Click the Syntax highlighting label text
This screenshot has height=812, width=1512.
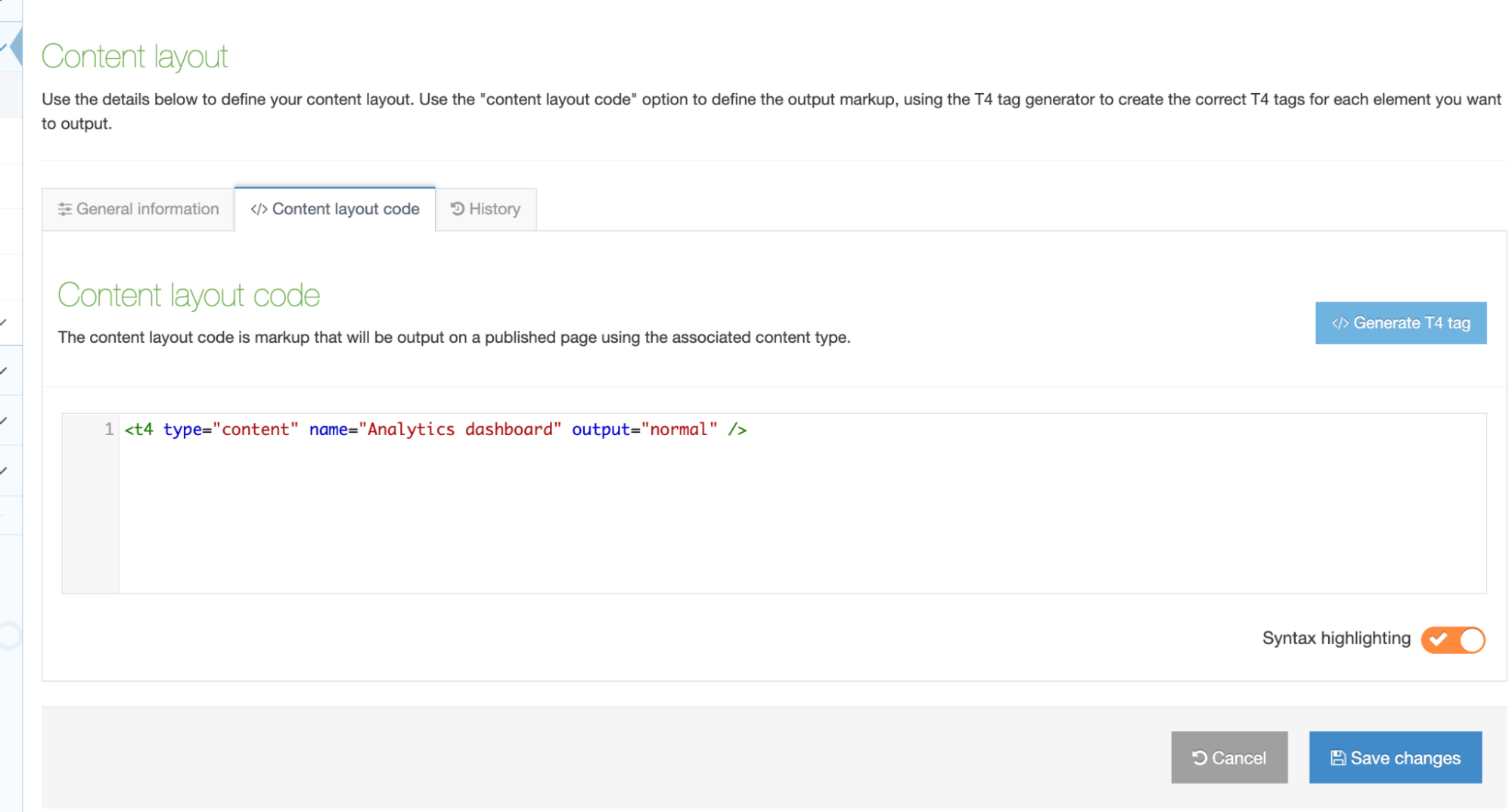tap(1336, 638)
